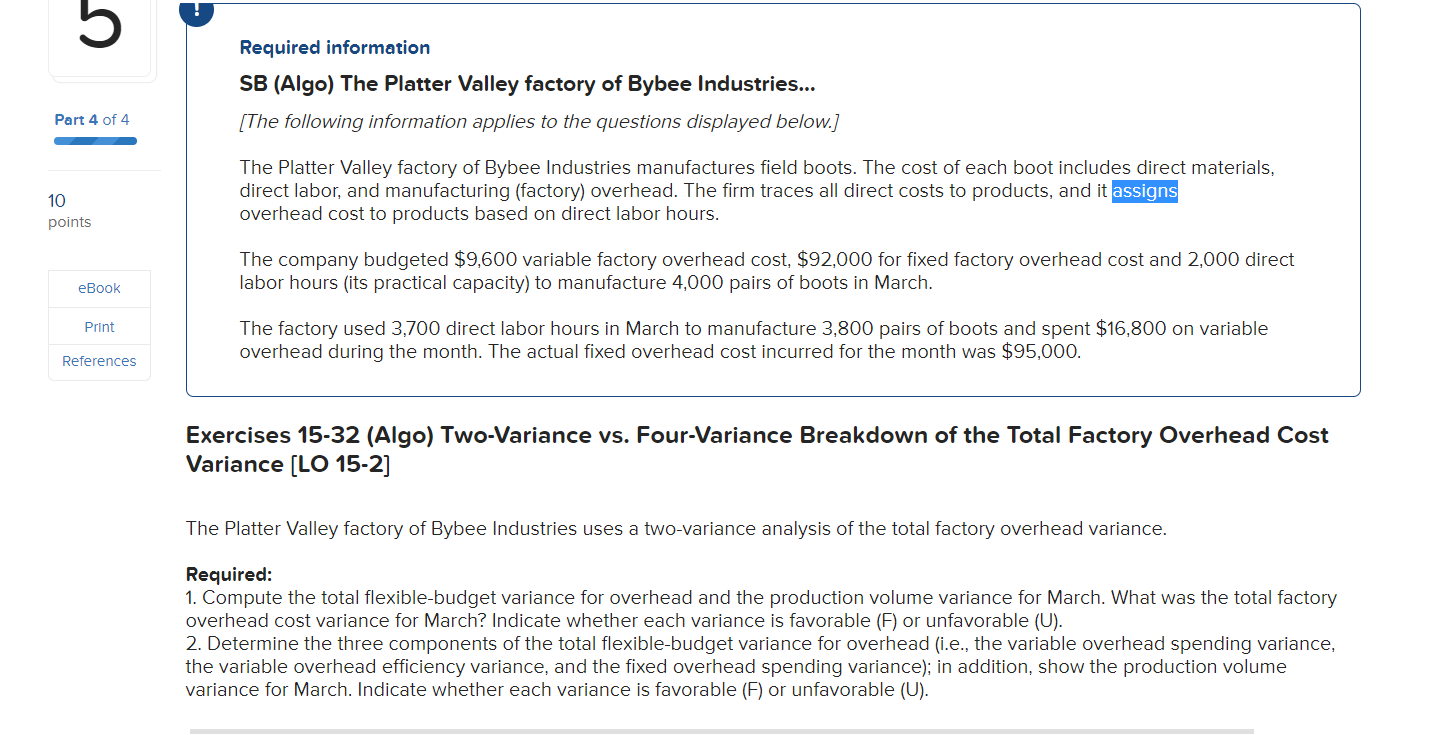Screen dimensions: 1455x735
Task: Click the Part 4 of 4 label
Action: point(91,119)
